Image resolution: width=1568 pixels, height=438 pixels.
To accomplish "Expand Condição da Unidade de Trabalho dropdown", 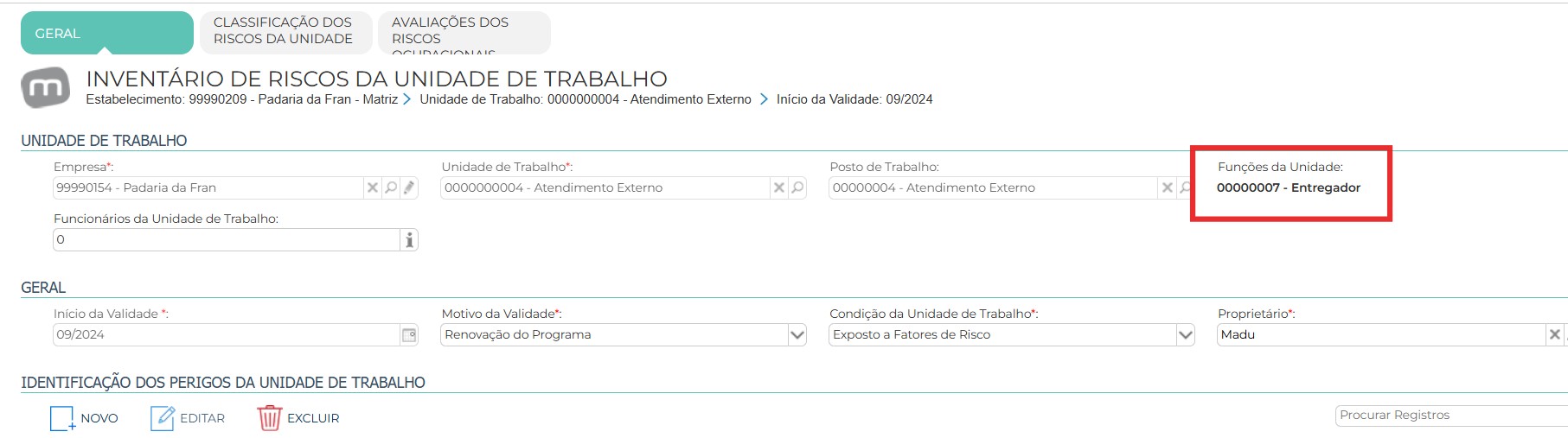I will pos(1185,334).
